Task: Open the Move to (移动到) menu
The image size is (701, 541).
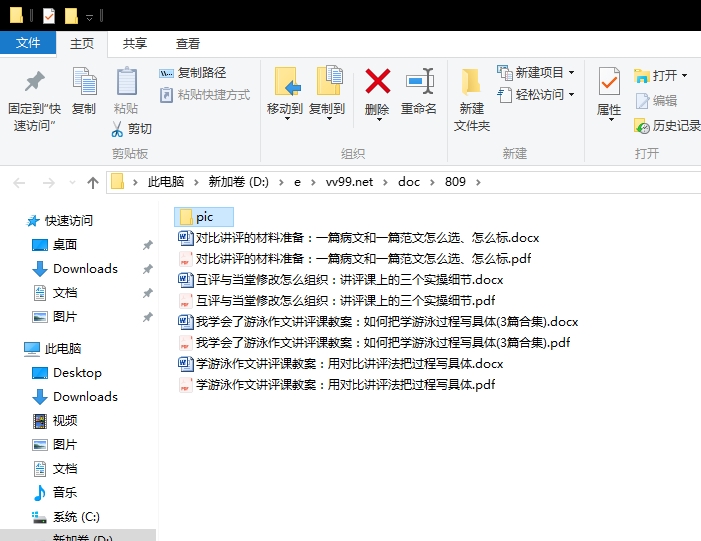Action: pyautogui.click(x=285, y=94)
